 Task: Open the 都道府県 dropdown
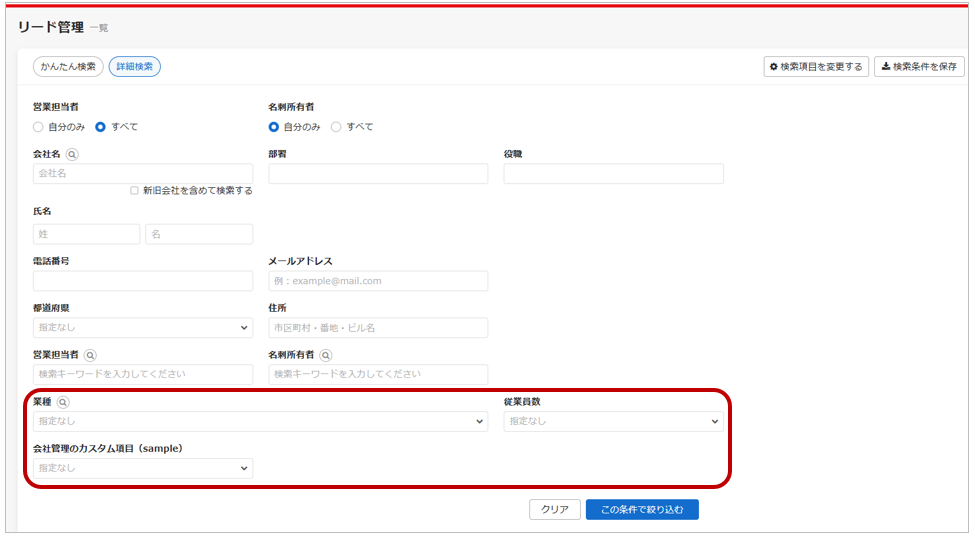click(x=143, y=328)
